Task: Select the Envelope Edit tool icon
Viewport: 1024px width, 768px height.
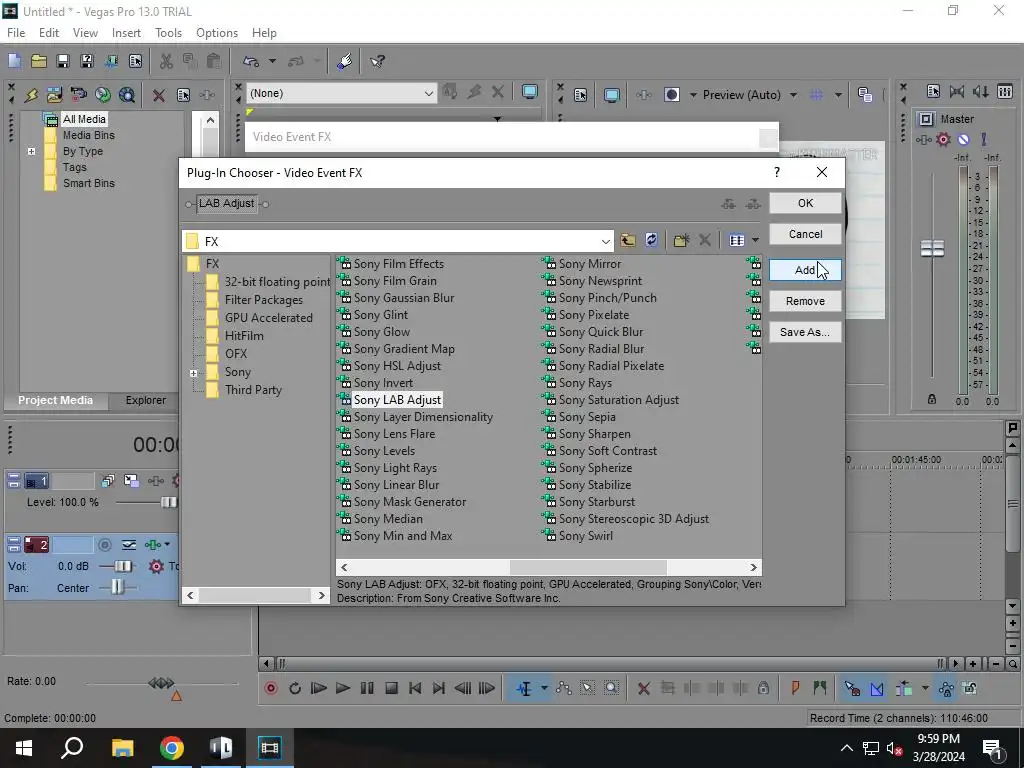Action: pyautogui.click(x=564, y=688)
